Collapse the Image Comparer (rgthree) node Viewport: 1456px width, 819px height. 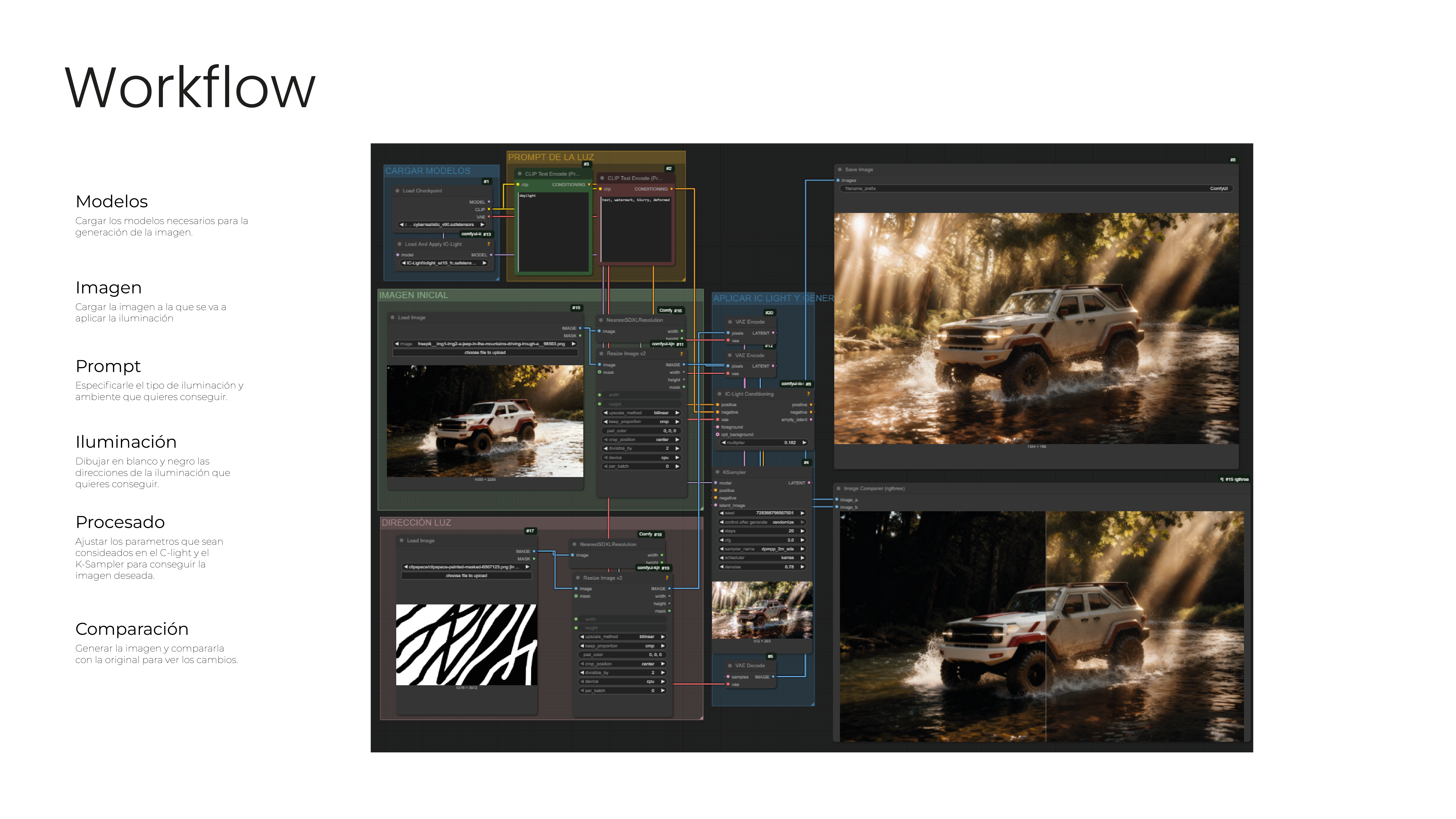(x=839, y=488)
